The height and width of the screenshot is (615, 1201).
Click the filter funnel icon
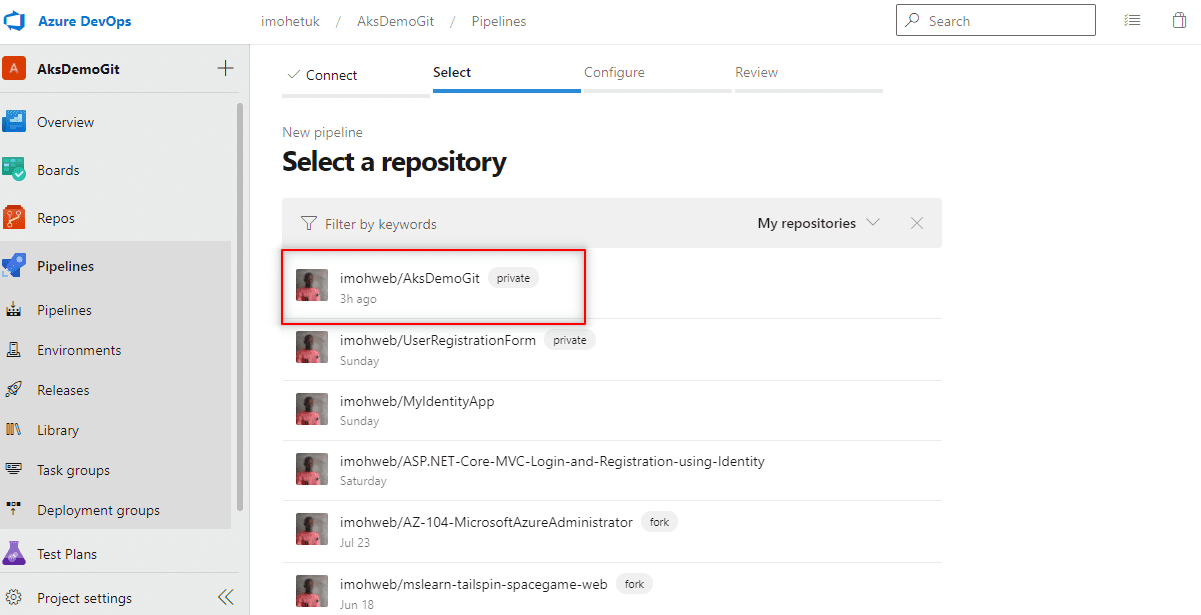click(309, 223)
